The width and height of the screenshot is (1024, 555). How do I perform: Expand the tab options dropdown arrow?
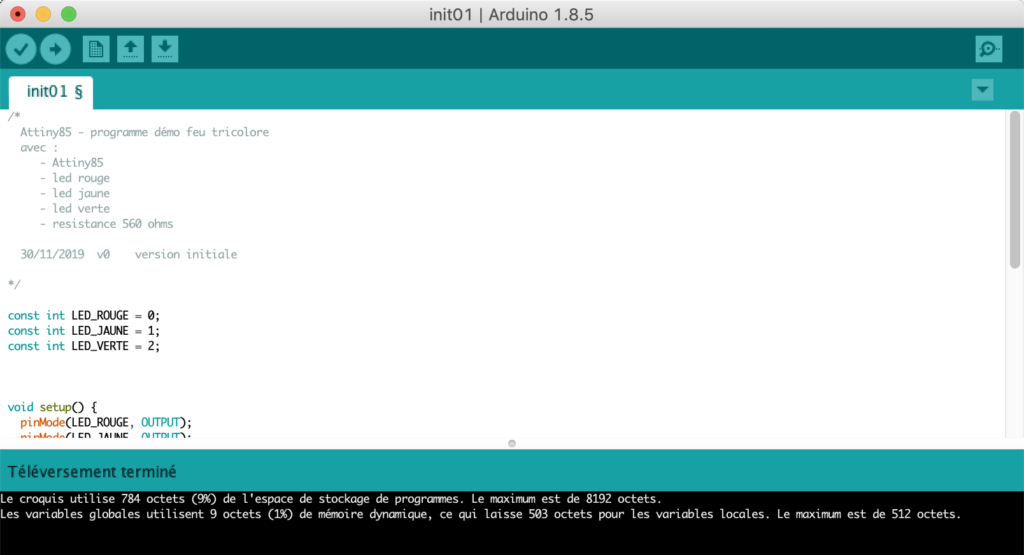pos(982,90)
